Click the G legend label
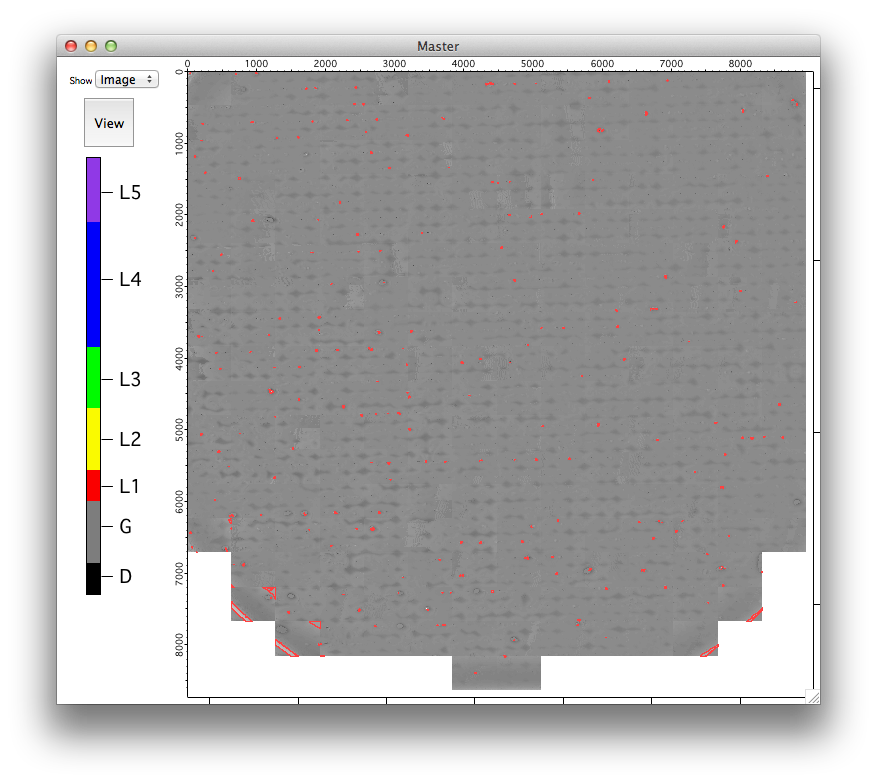877x783 pixels. click(x=125, y=526)
